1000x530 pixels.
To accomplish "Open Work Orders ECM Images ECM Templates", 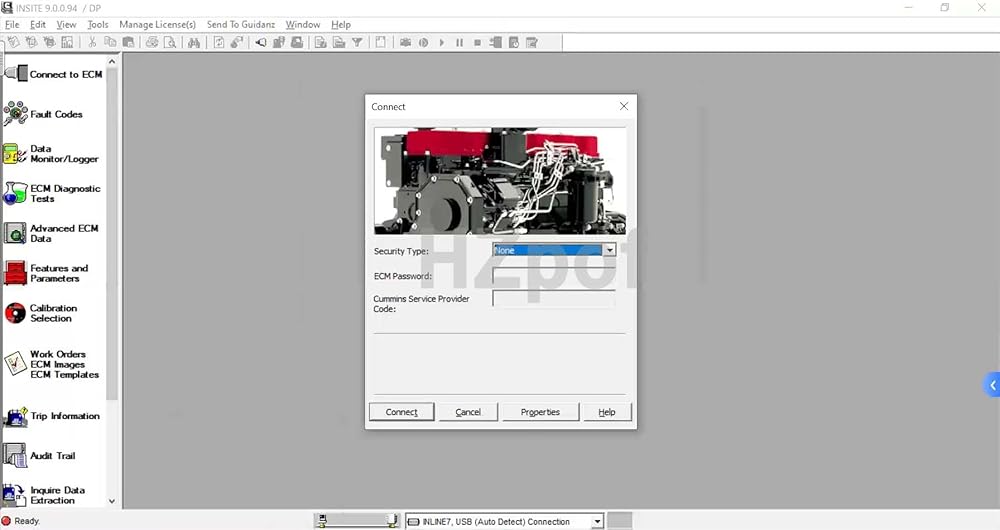I will (51, 364).
